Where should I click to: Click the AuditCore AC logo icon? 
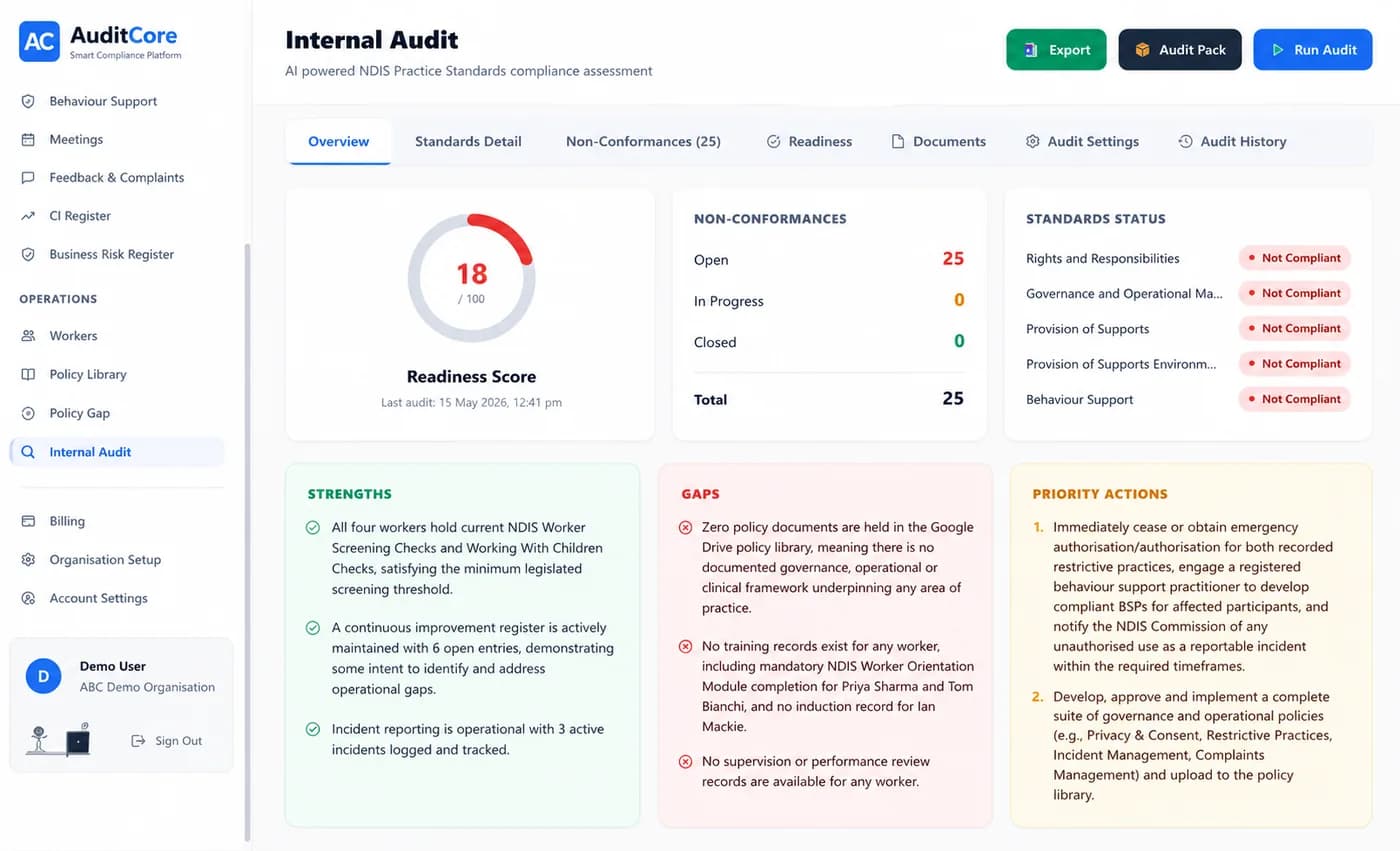[39, 41]
